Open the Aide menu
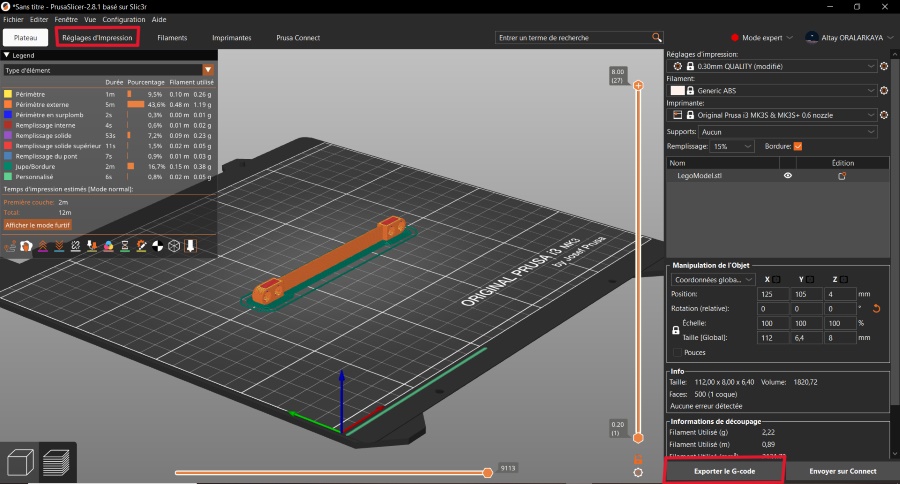The image size is (900, 484). [x=159, y=19]
